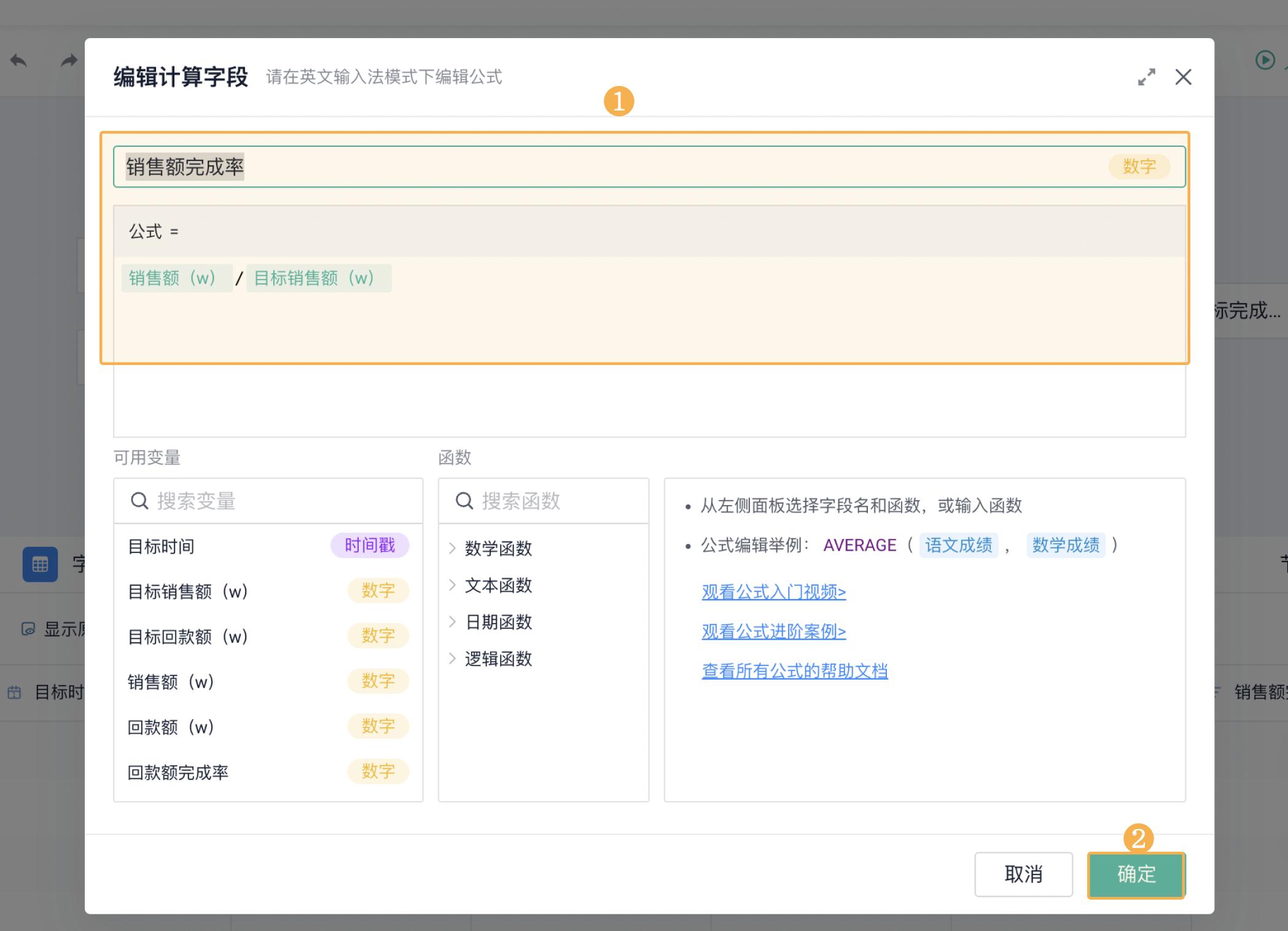
Task: Click the blue 字段 table icon
Action: [40, 564]
